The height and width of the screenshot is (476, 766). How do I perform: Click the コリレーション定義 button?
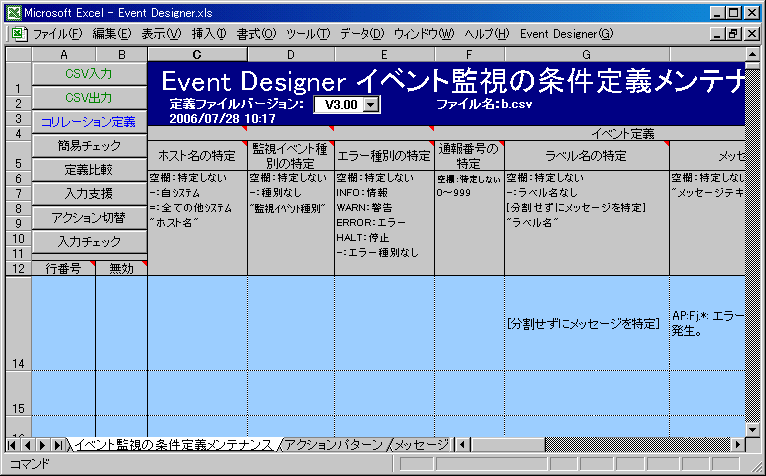89,122
